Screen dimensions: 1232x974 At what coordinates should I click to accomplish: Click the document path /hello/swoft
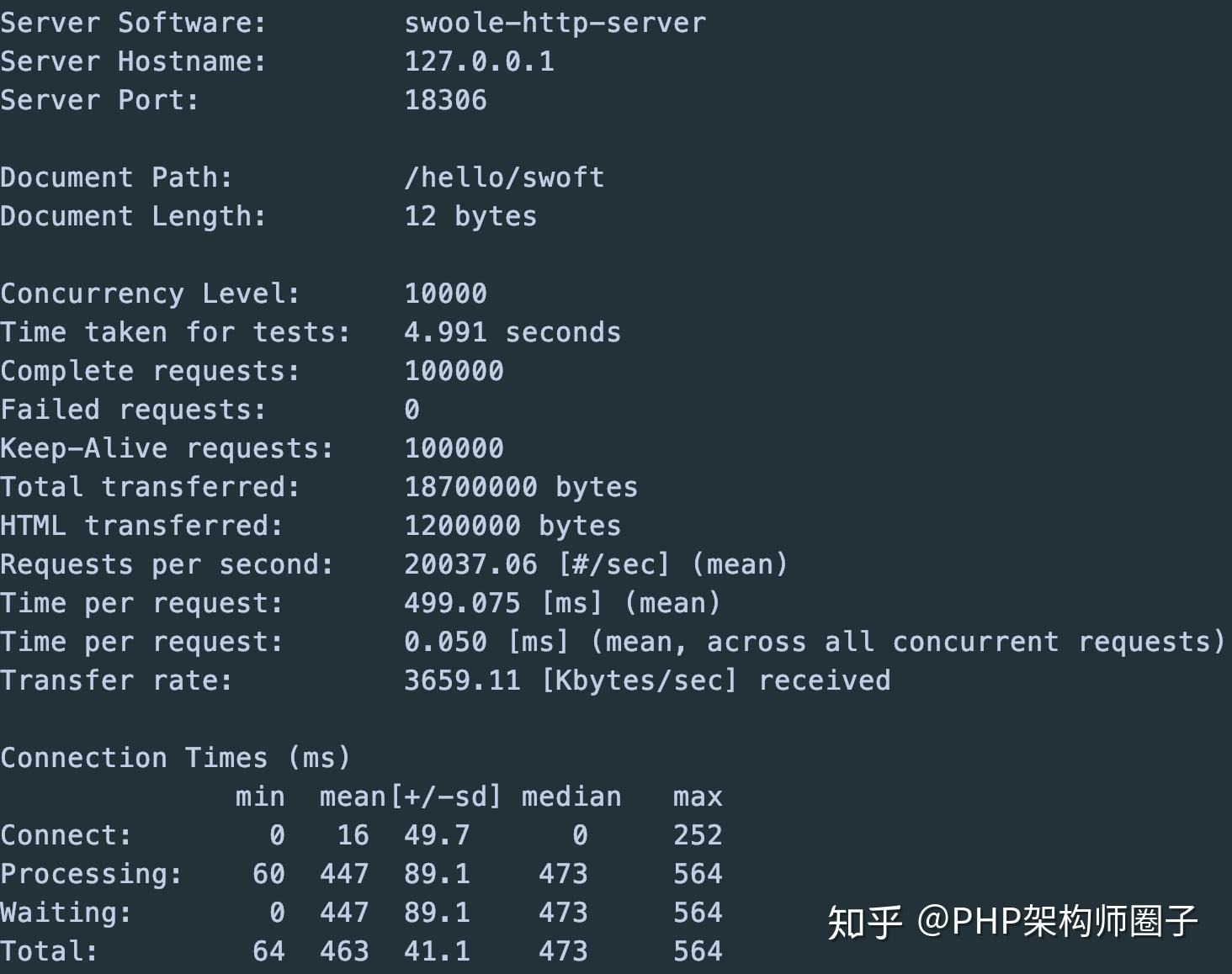[505, 177]
